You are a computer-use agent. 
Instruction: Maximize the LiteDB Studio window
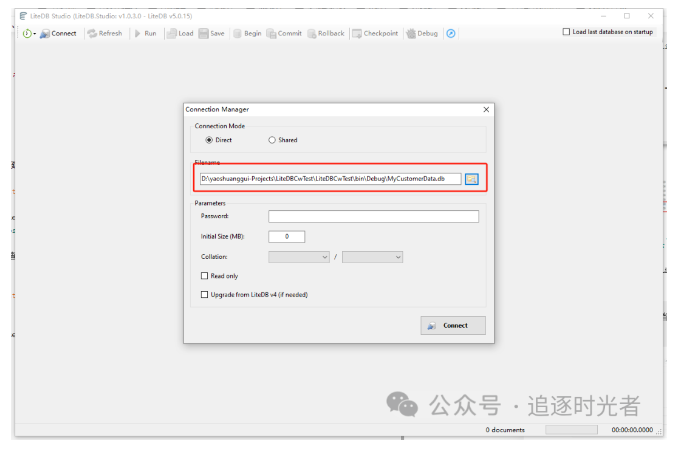pos(627,16)
